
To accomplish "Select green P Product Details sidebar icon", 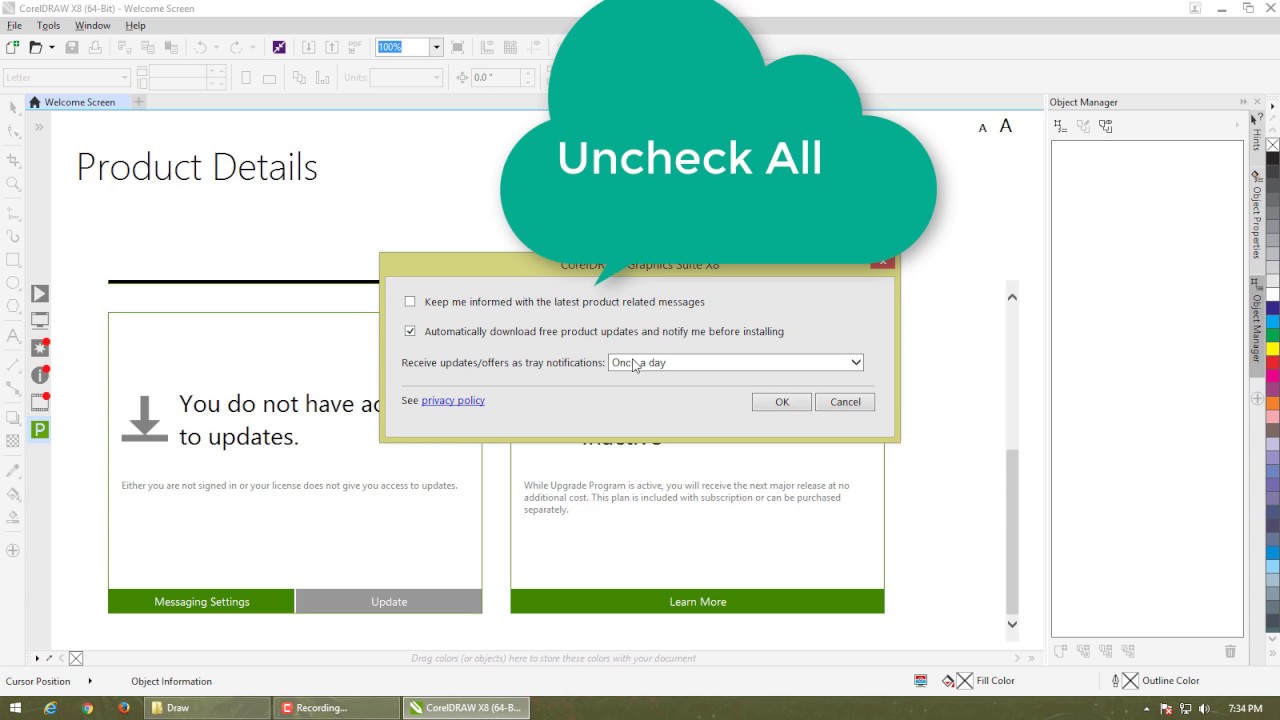I will (40, 430).
